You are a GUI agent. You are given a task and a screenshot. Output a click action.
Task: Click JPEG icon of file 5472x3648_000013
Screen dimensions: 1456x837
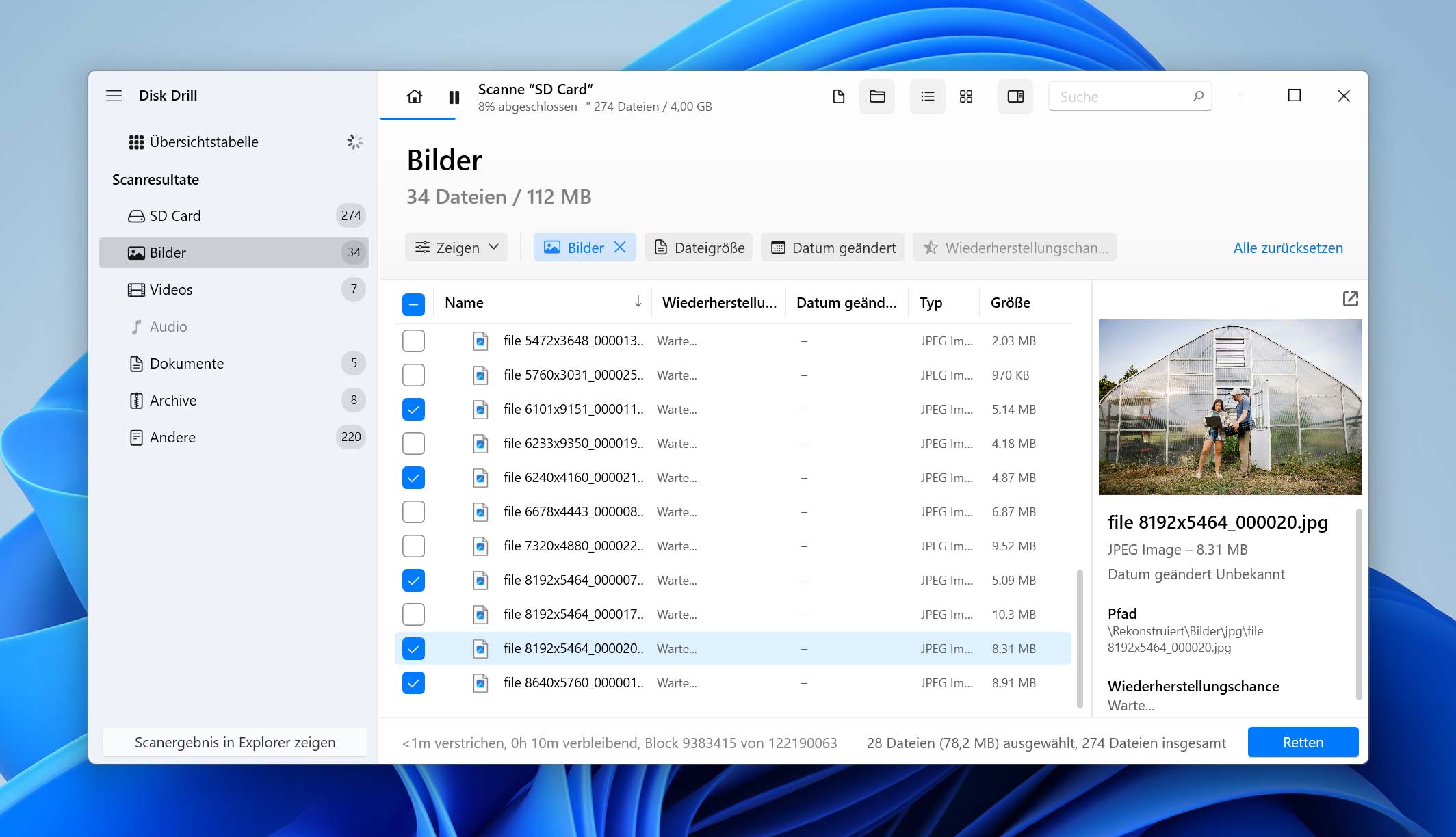481,341
